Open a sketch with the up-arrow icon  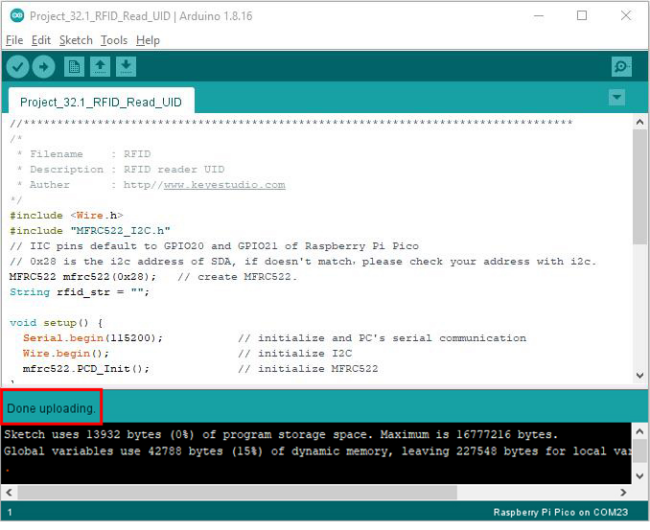100,66
